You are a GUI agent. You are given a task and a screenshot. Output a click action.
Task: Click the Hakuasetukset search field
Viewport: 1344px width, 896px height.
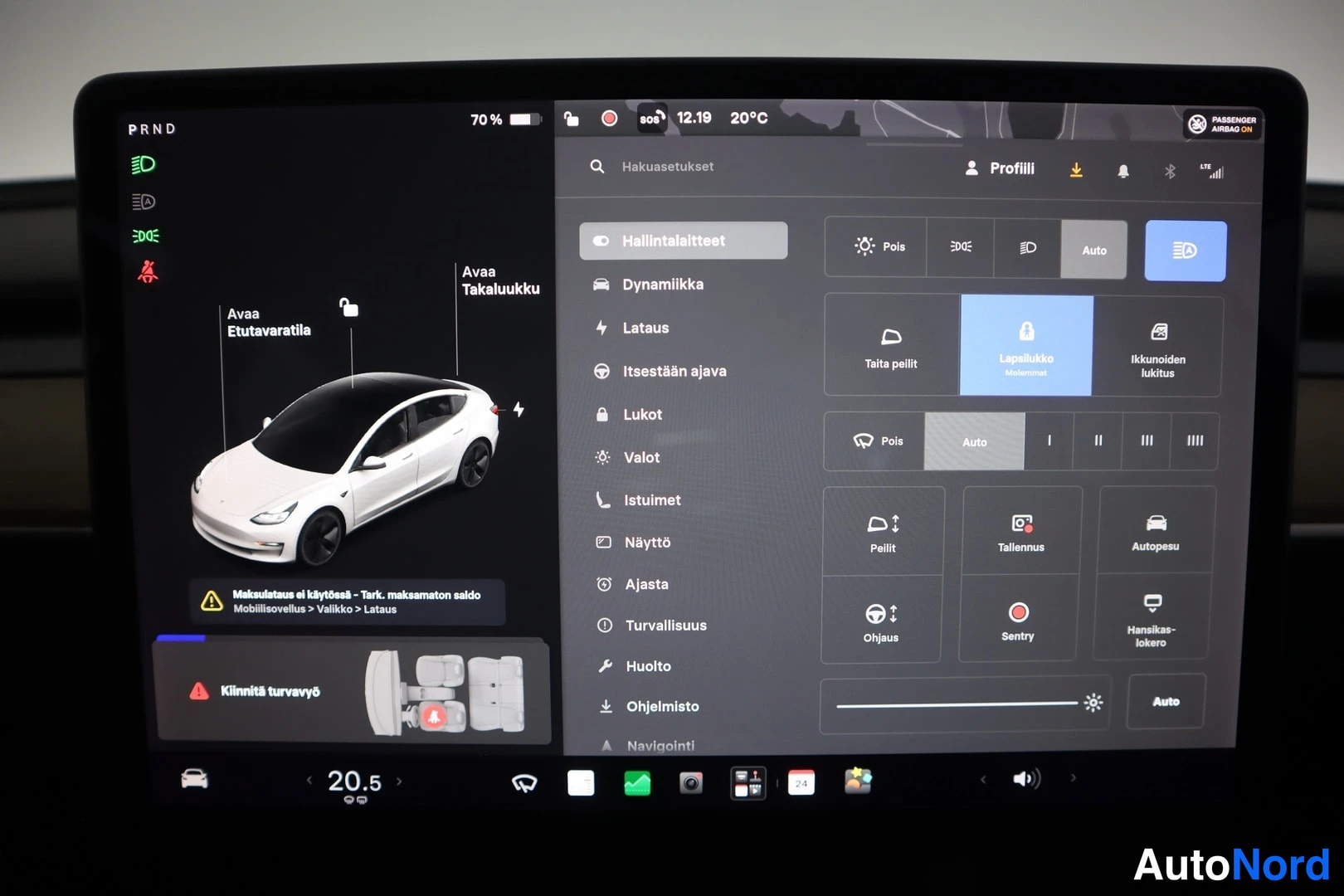point(668,167)
